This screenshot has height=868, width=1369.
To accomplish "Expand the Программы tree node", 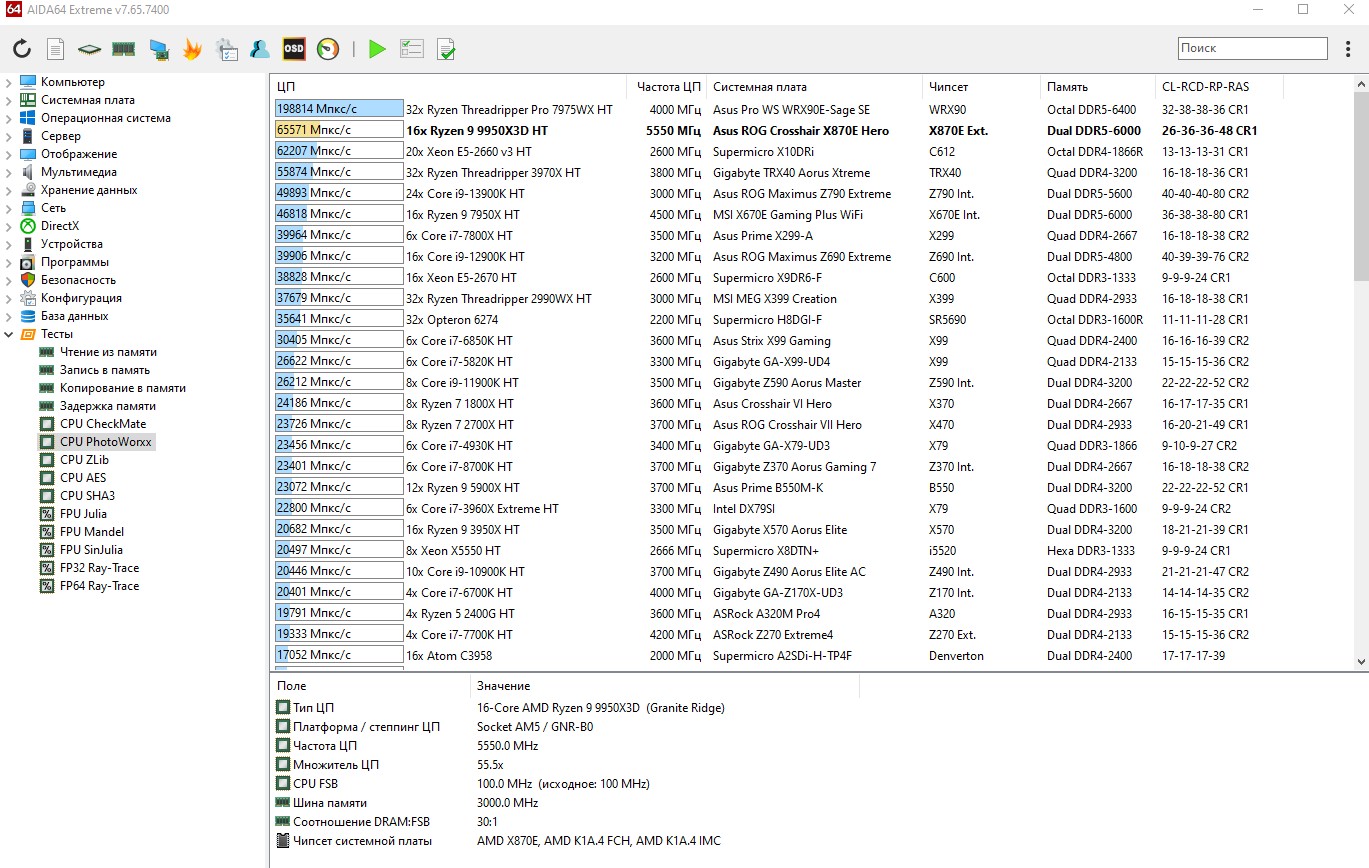I will 9,262.
